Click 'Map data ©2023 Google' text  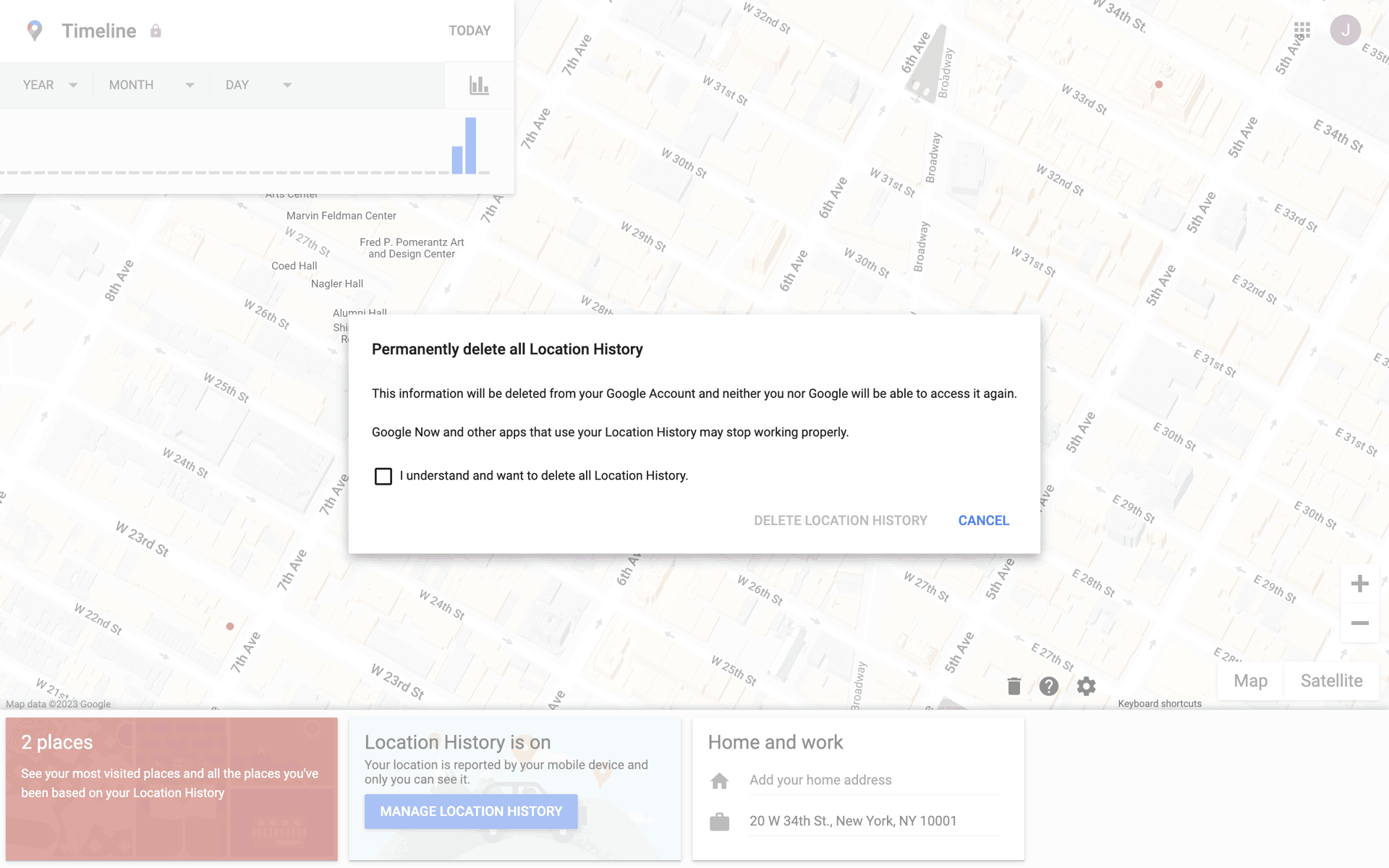(59, 704)
